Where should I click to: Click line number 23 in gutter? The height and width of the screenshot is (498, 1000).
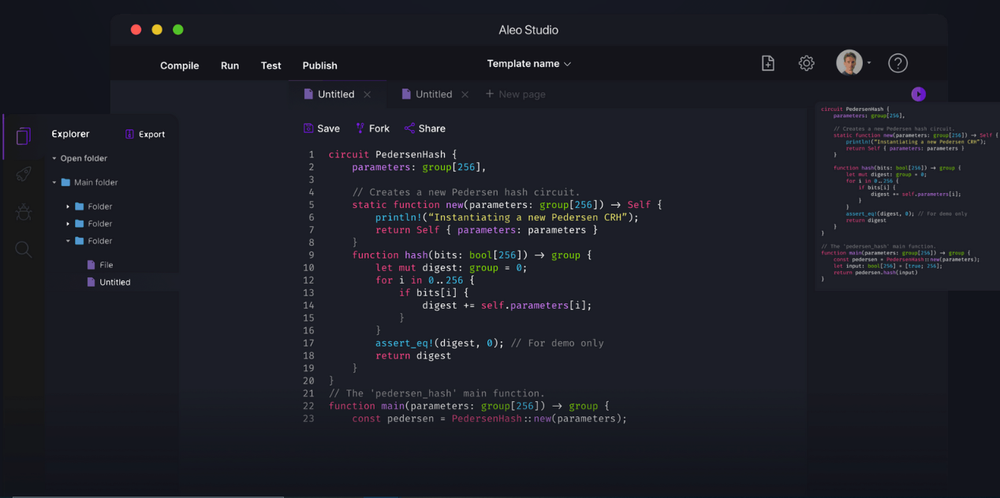click(x=309, y=419)
